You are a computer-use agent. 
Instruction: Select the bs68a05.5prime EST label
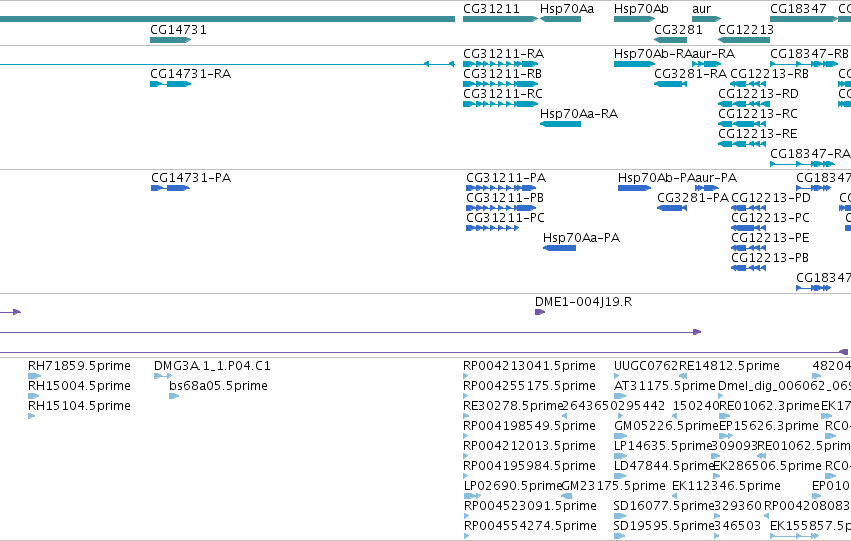click(218, 386)
